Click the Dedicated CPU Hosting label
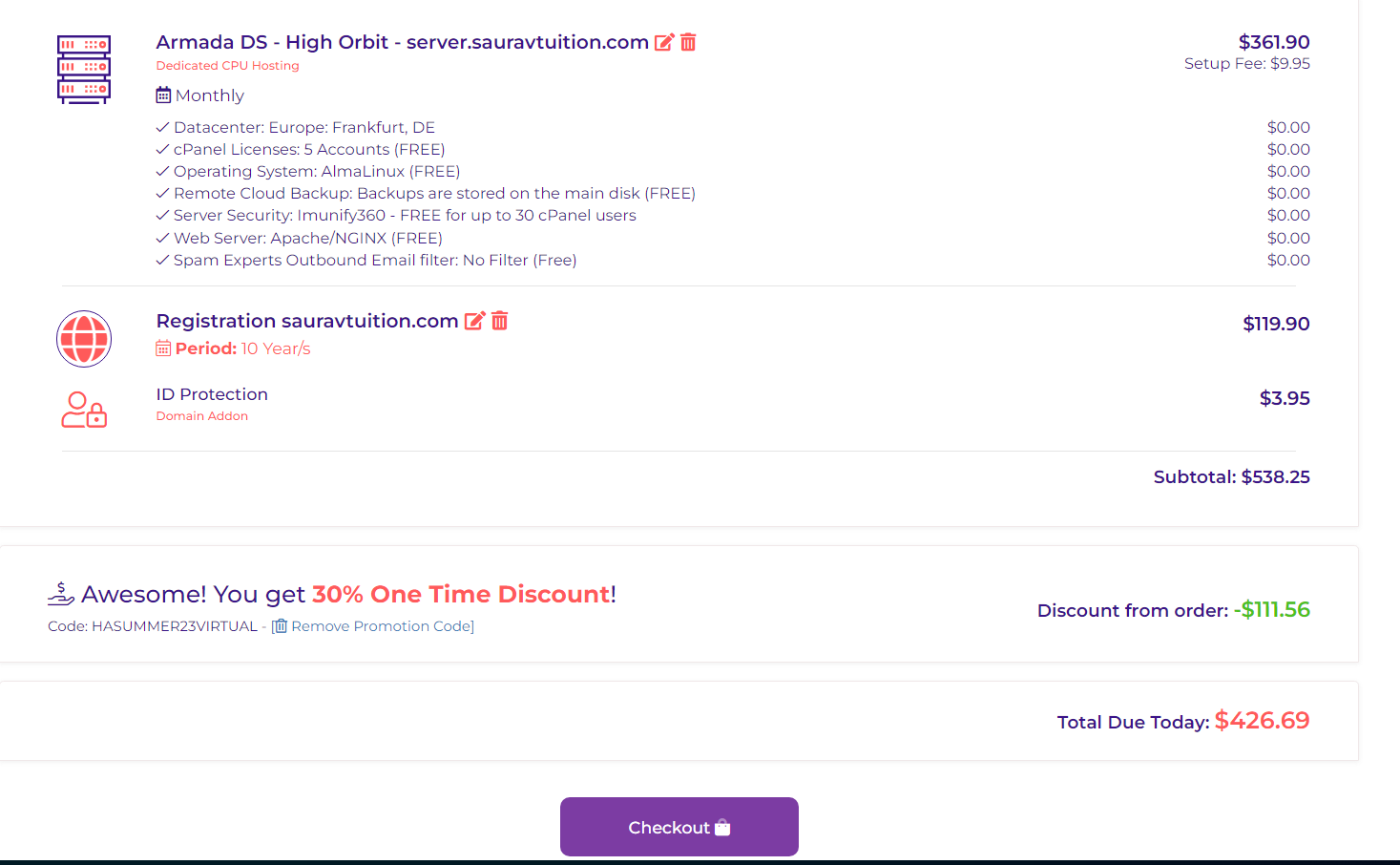1400x865 pixels. 227,66
